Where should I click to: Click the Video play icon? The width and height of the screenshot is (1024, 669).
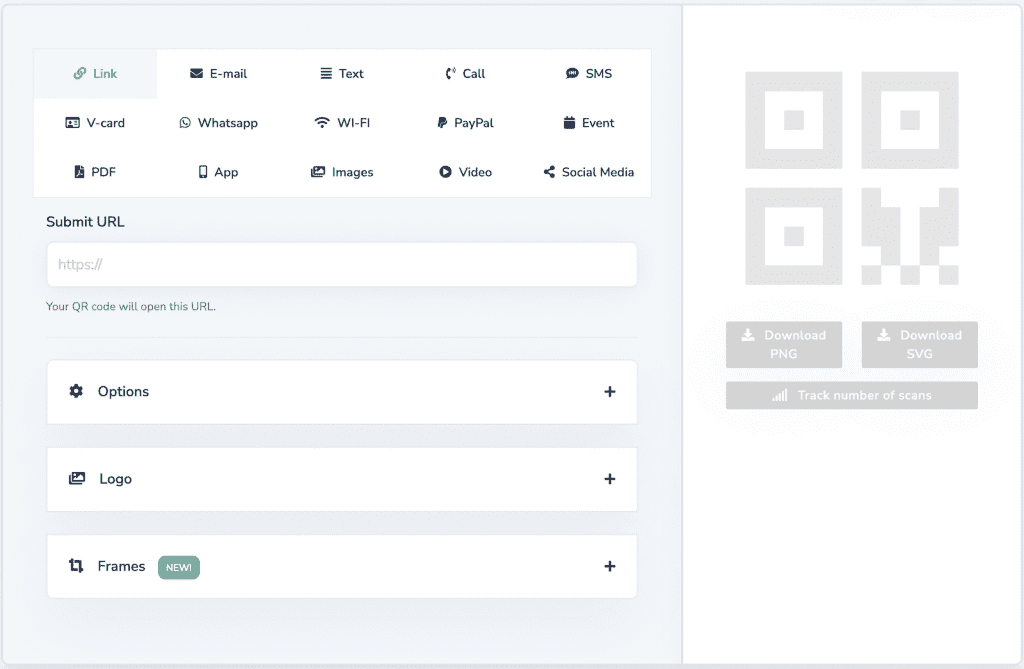[445, 172]
